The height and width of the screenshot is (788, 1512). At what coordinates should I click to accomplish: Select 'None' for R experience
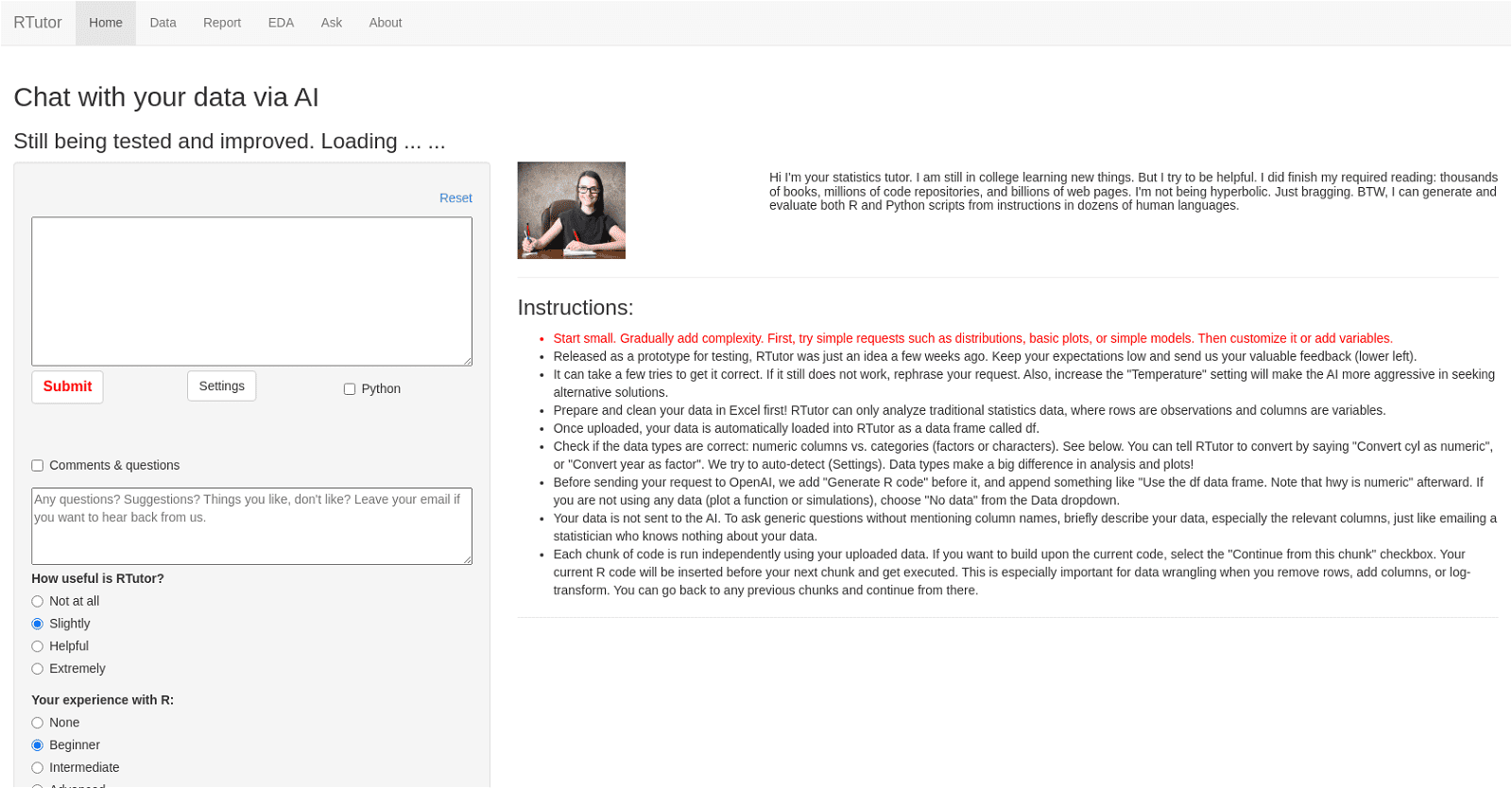tap(38, 723)
